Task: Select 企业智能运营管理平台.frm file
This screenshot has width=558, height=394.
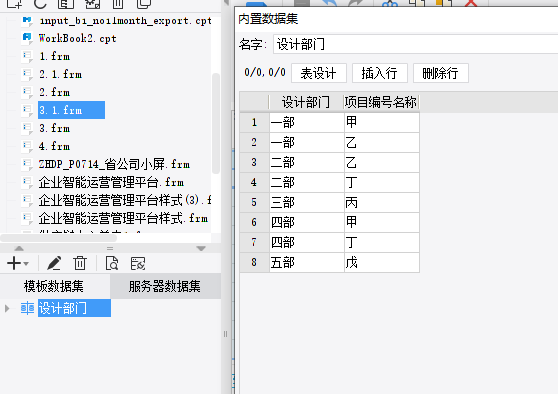Action: [111, 182]
